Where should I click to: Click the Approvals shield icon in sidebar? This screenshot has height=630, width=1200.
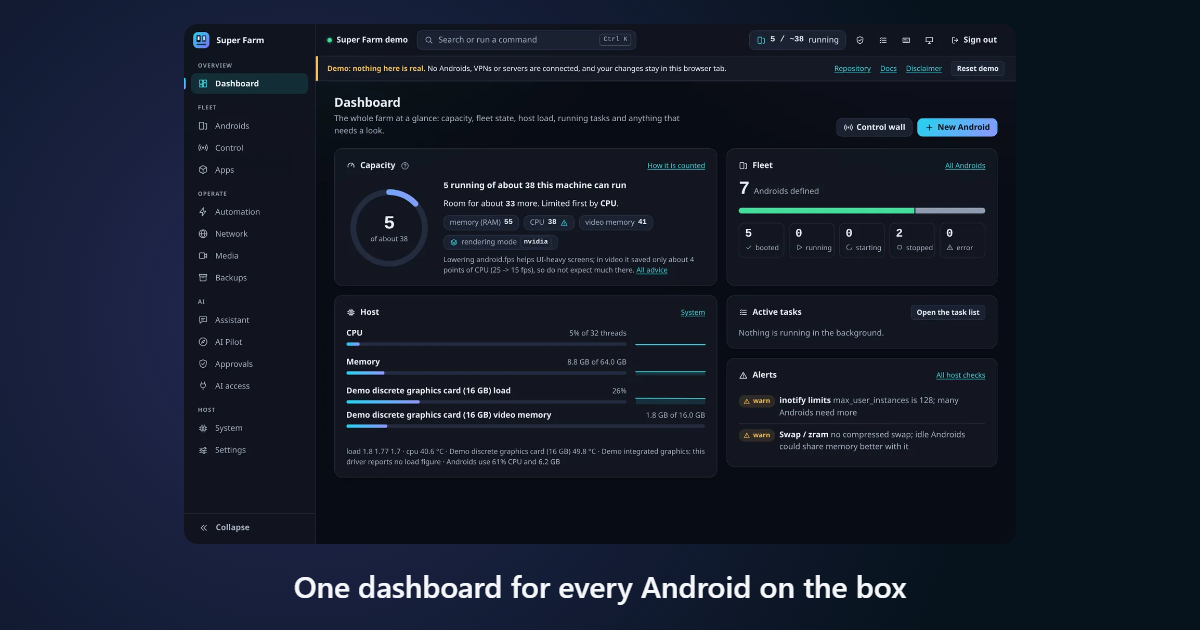[x=203, y=364]
